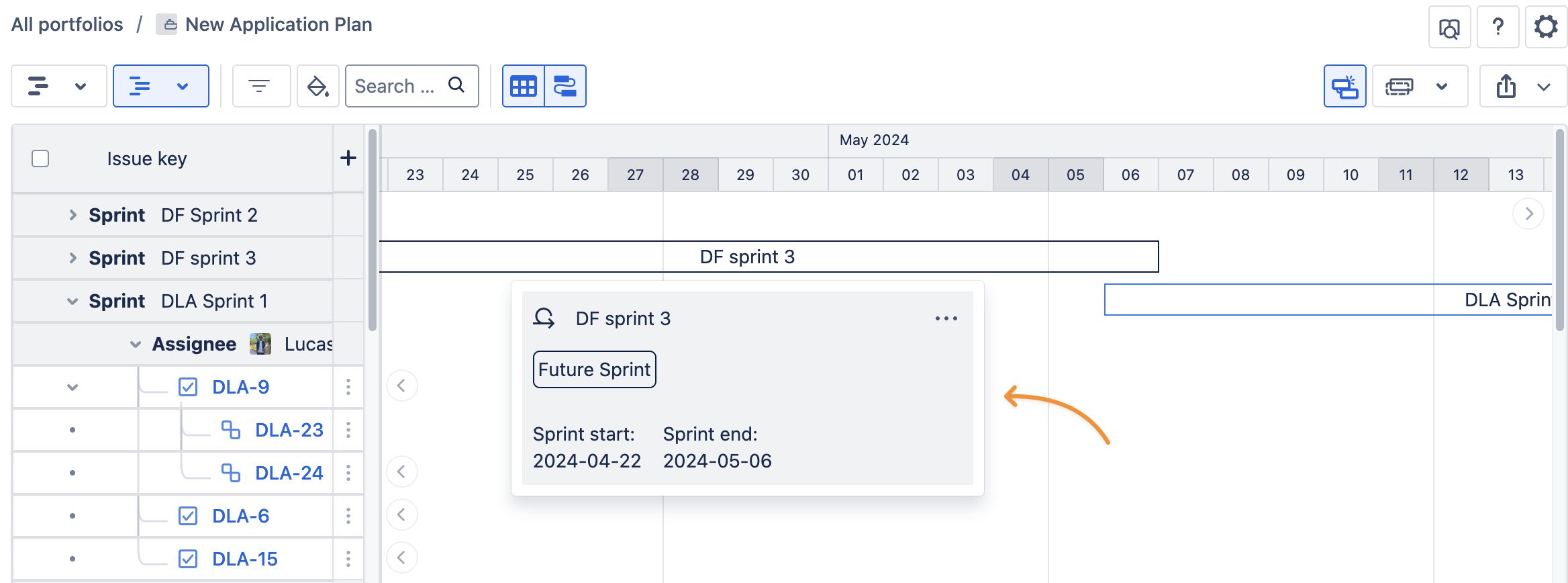Image resolution: width=1568 pixels, height=583 pixels.
Task: Open the filter icon in toolbar
Action: click(x=259, y=86)
